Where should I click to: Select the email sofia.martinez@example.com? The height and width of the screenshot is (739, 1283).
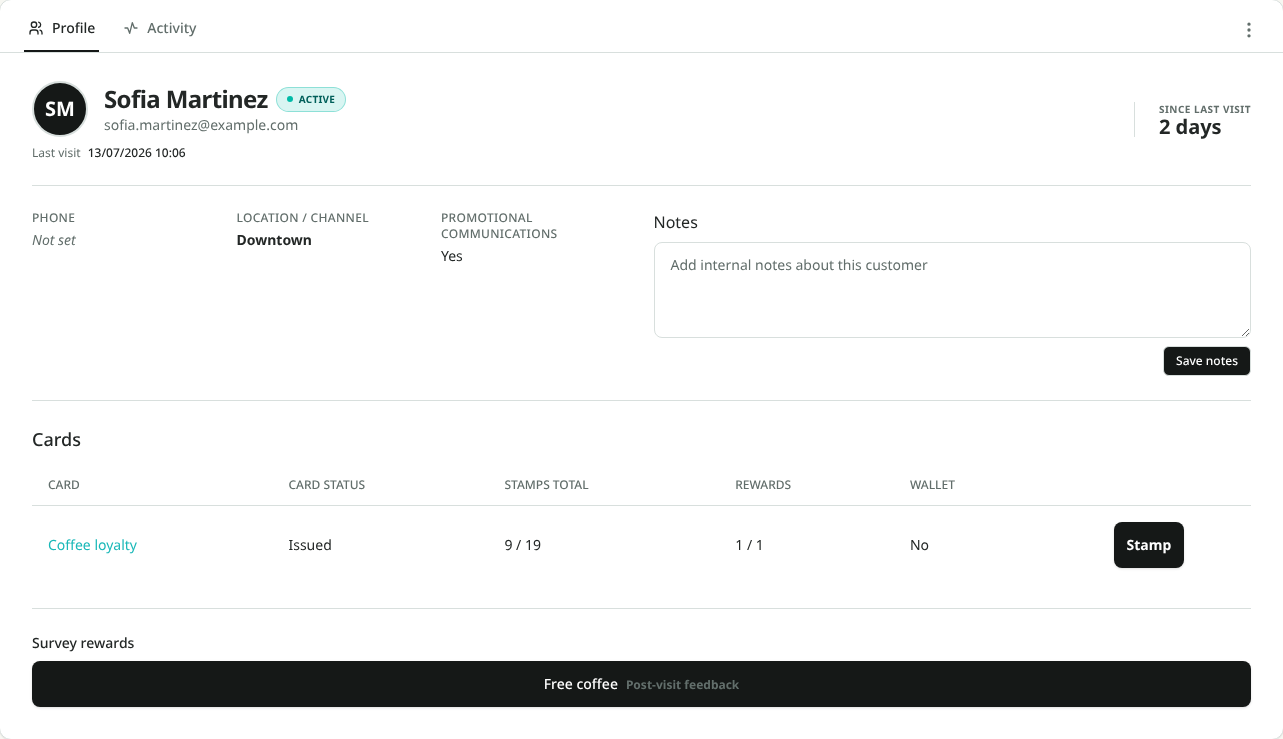coord(201,125)
